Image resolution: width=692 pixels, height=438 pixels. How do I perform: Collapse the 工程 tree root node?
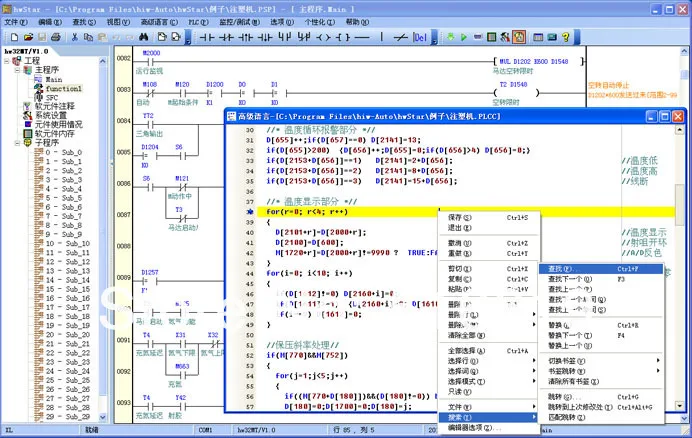click(7, 61)
